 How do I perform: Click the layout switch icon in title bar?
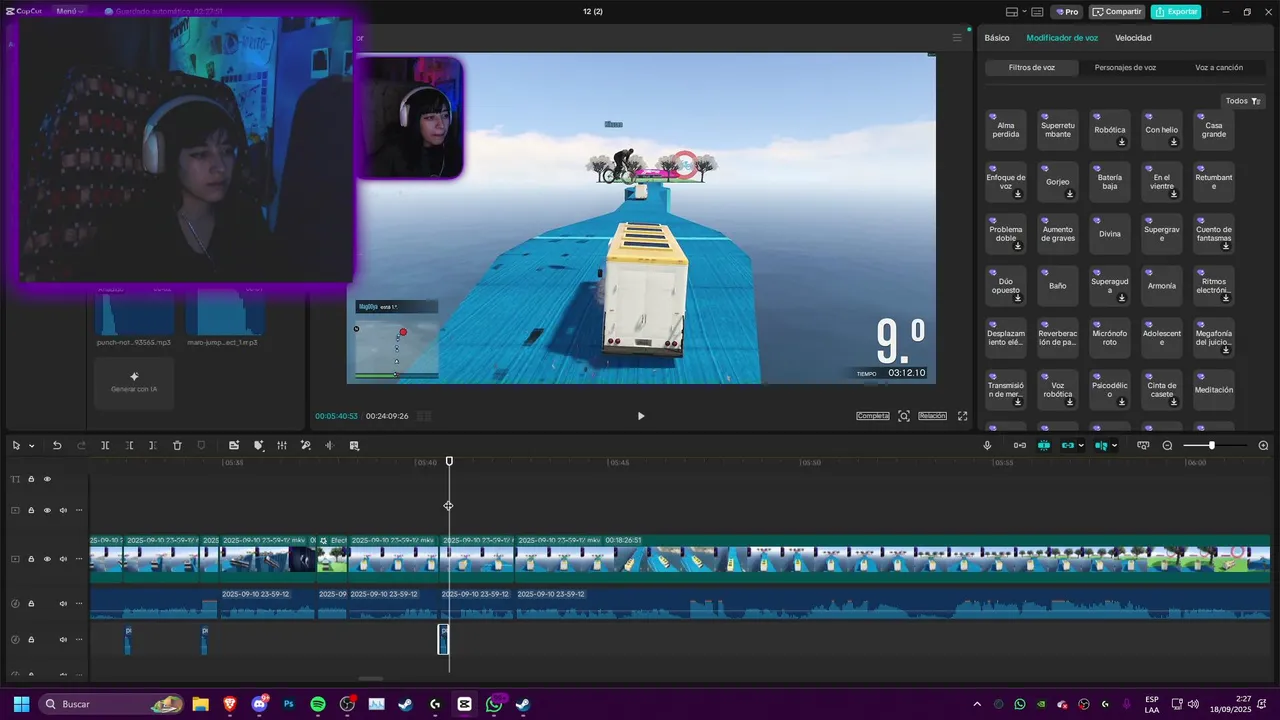(x=1012, y=12)
